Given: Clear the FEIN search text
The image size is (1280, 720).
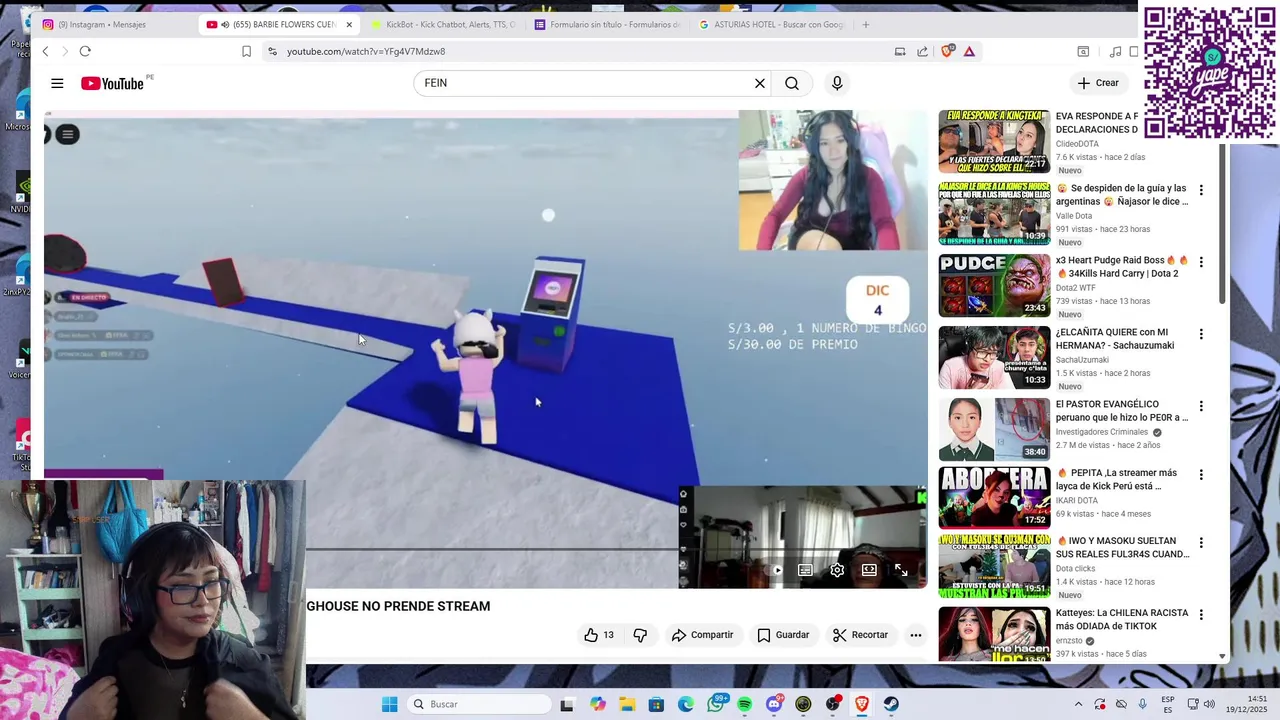Looking at the screenshot, I should (759, 83).
